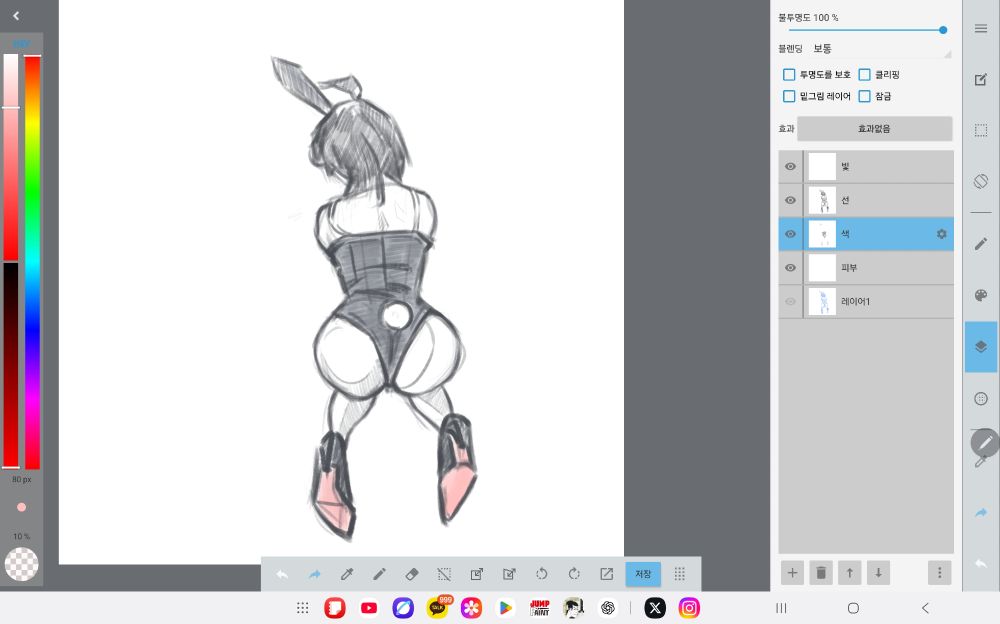The image size is (1000, 624).
Task: Click the white-to-red brush opacity bar
Action: pos(11,157)
